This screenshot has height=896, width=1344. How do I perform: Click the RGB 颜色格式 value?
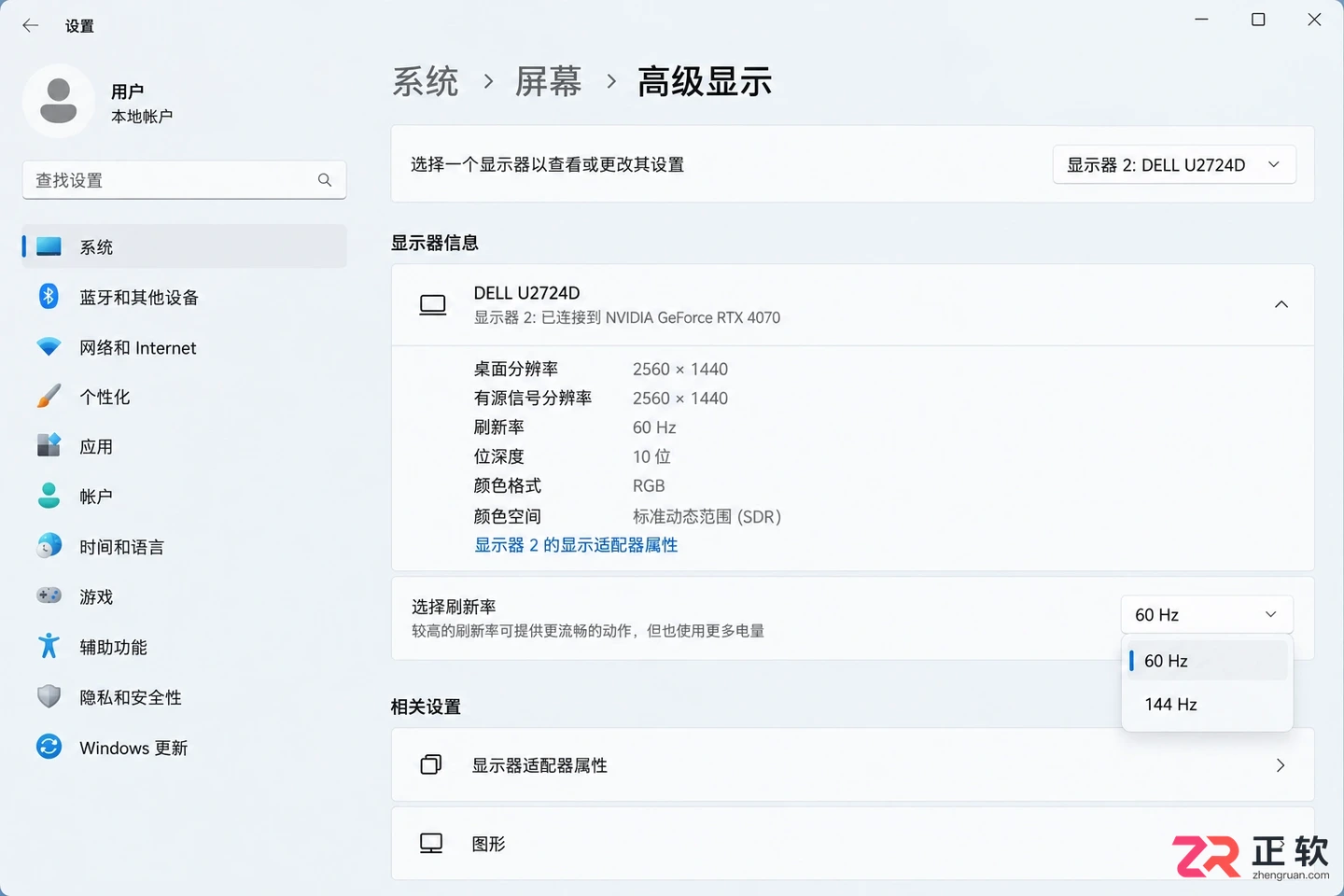649,485
